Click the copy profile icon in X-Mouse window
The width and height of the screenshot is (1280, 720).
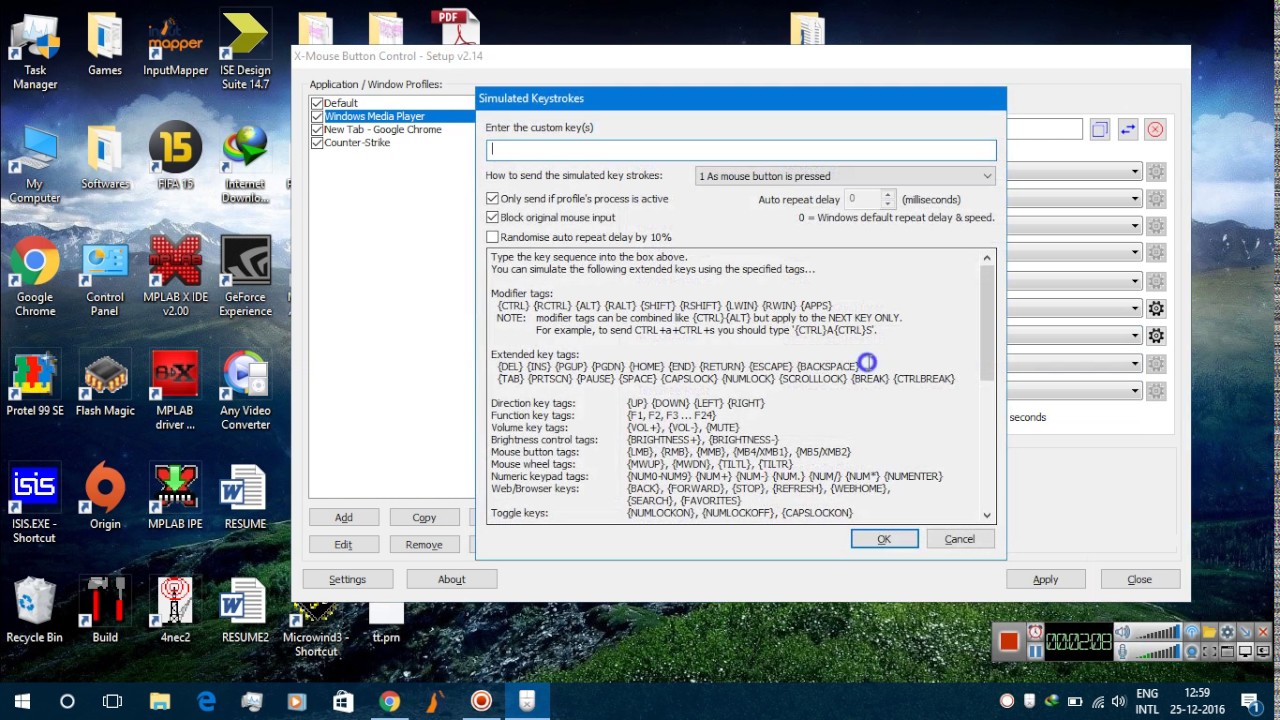point(1100,129)
